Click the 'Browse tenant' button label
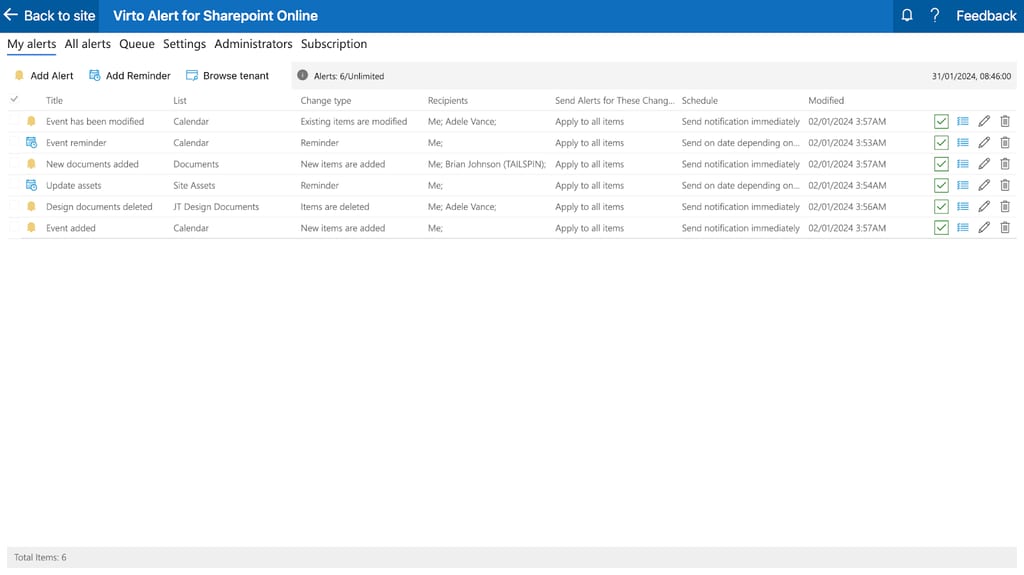Viewport: 1024px width, 575px height. click(236, 76)
